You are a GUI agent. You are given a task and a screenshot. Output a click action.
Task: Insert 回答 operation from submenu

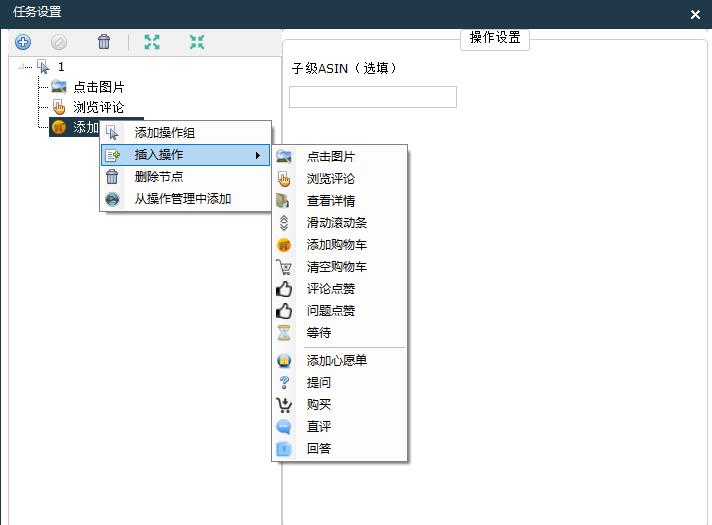pos(340,449)
